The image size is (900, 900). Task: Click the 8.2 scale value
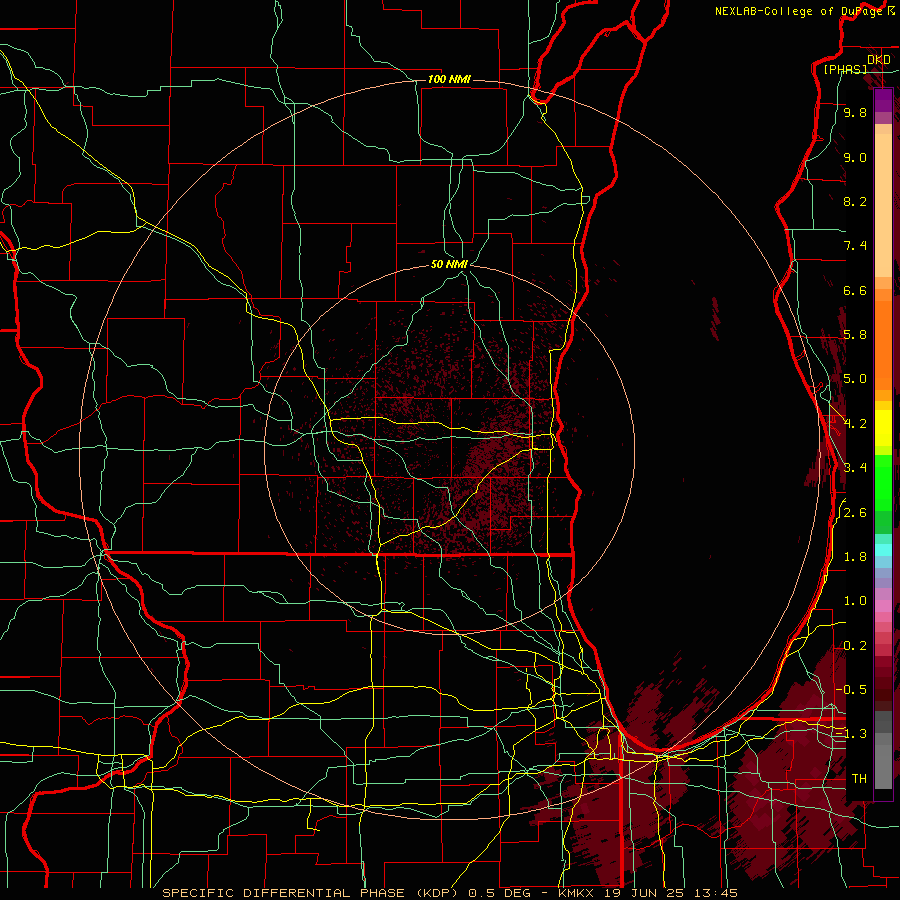tap(855, 201)
